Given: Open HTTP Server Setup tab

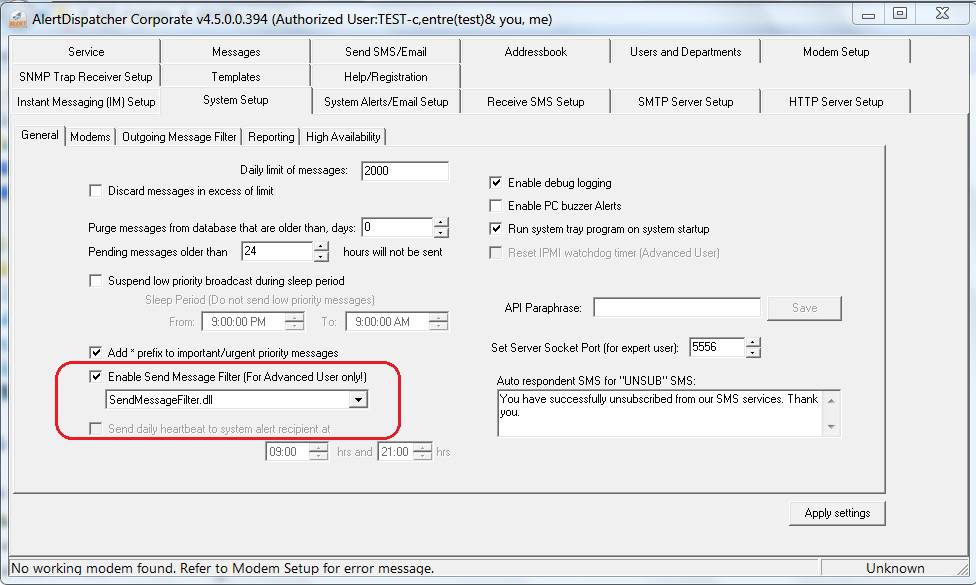Looking at the screenshot, I should (x=836, y=101).
